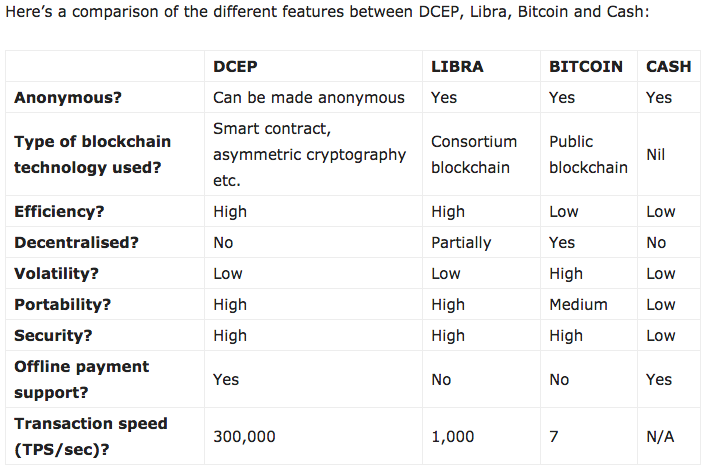
Task: Select 'Type of blockchain technology used?' label
Action: (93, 154)
